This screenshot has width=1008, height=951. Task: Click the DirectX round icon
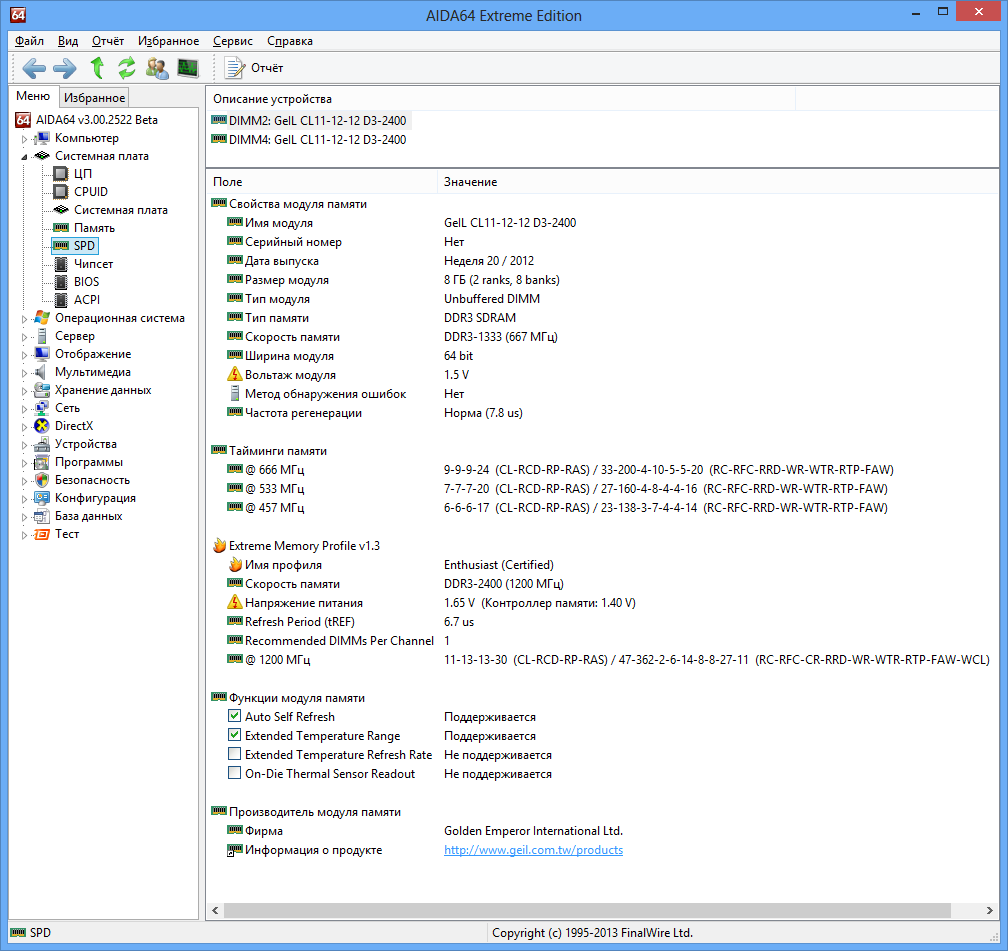pos(42,426)
